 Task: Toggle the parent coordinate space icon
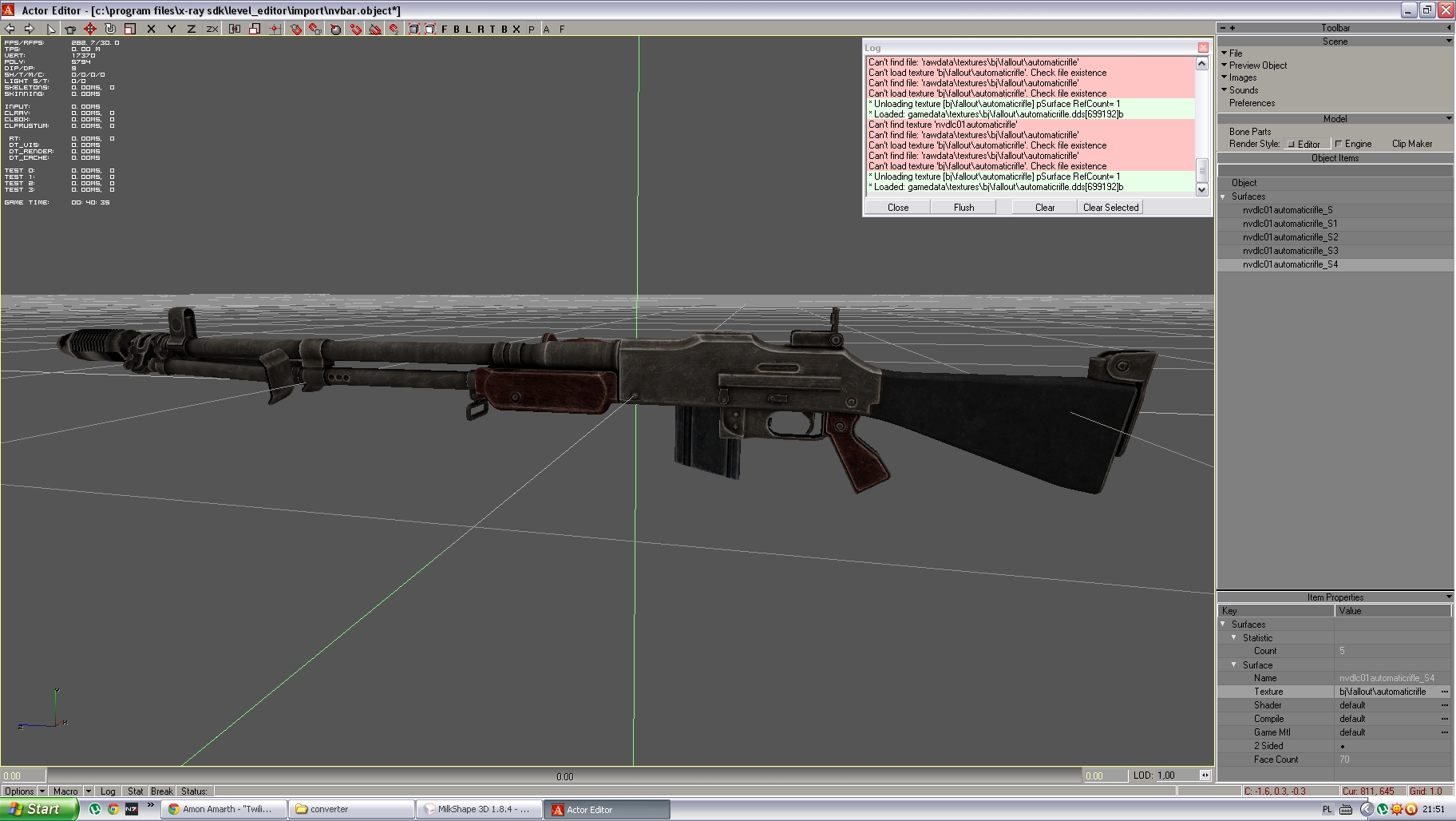click(x=235, y=29)
